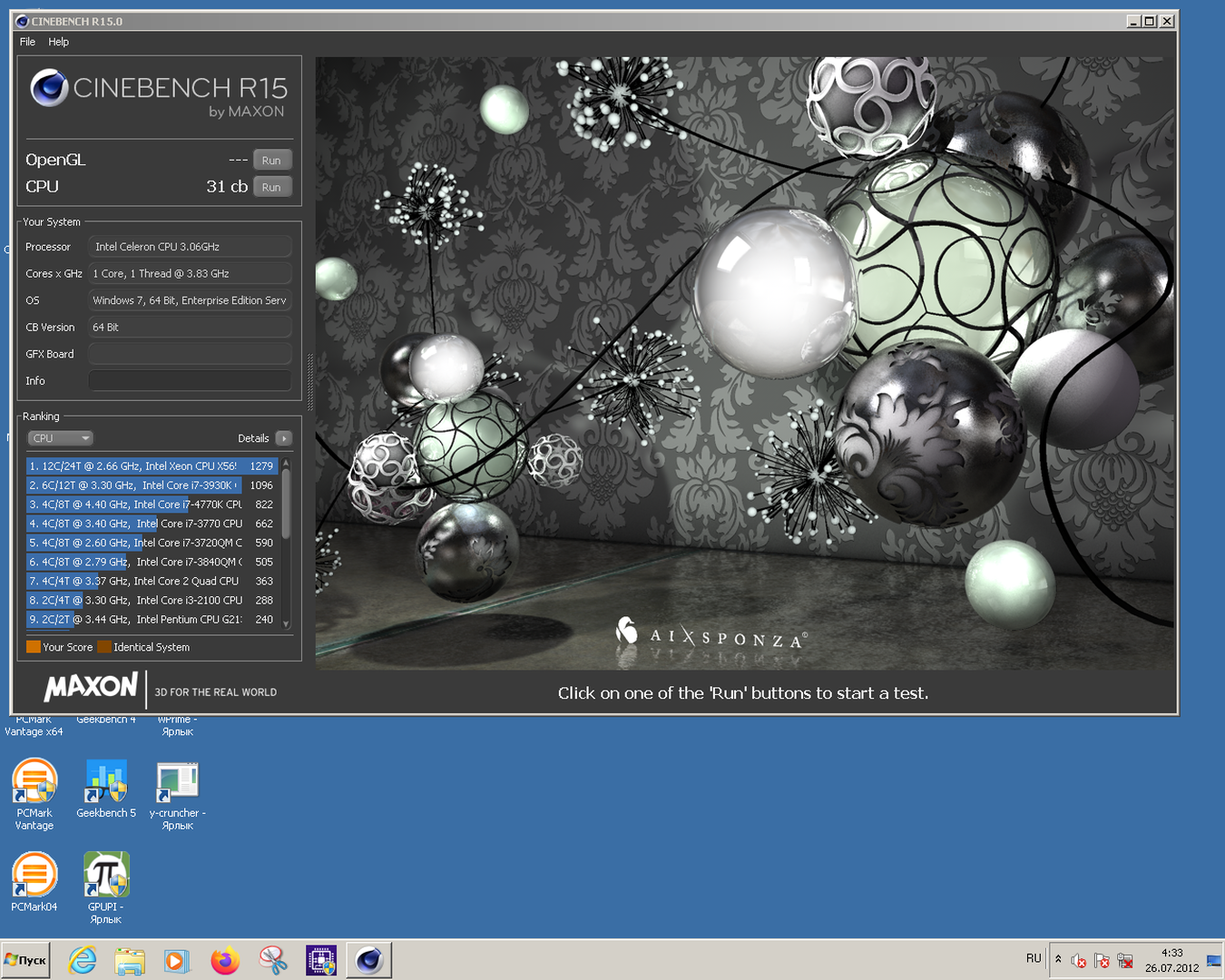Click the Details label in Ranking
Viewport: 1225px width, 980px height.
253,438
